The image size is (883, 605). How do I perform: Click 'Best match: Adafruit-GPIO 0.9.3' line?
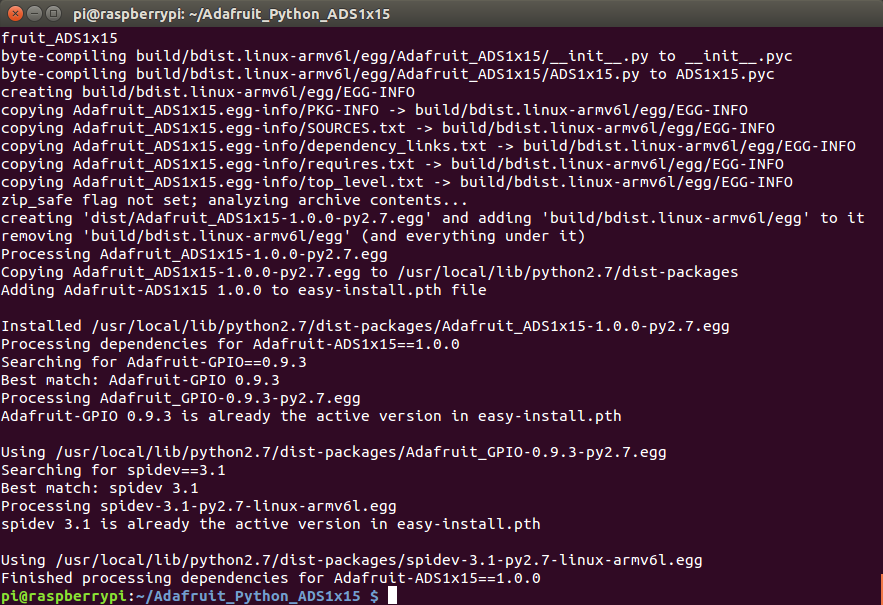[140, 380]
